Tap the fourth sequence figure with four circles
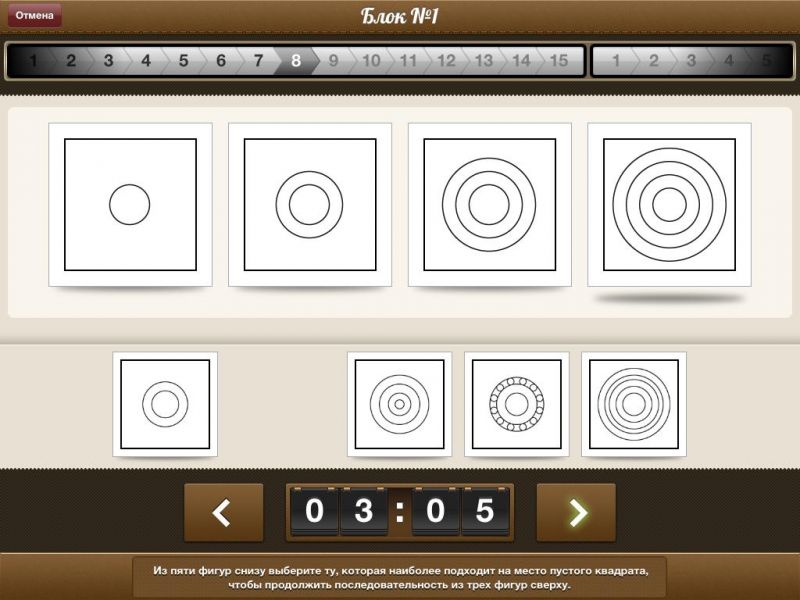 click(x=669, y=205)
